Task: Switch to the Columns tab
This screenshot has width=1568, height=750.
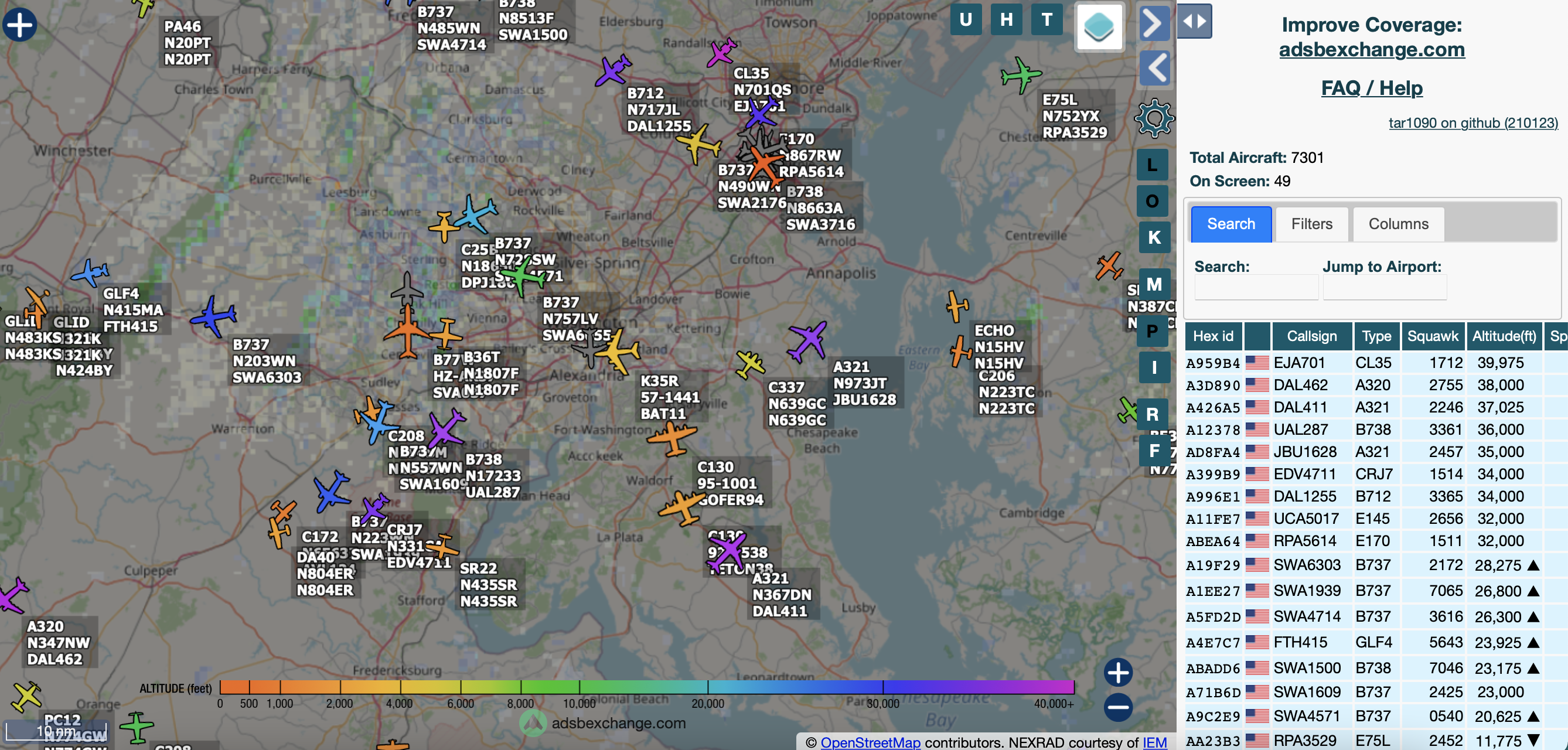Action: click(x=1398, y=224)
